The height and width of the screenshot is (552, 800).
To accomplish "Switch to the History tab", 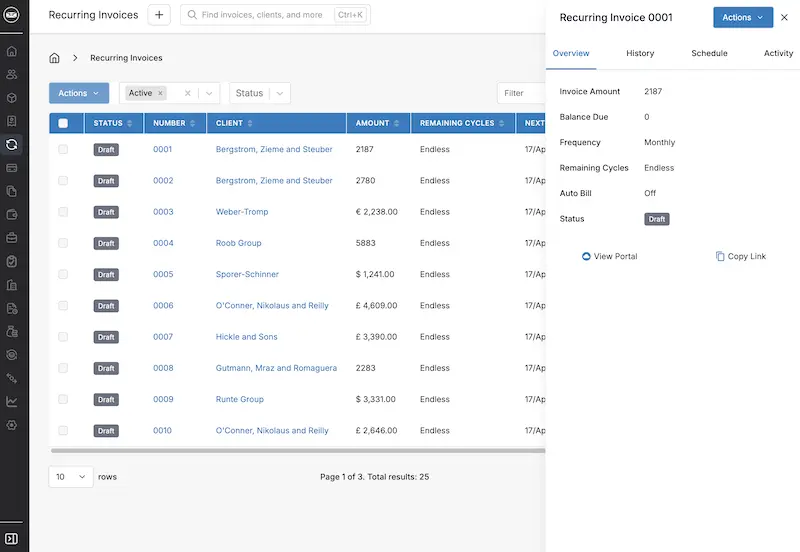I will click(x=640, y=53).
